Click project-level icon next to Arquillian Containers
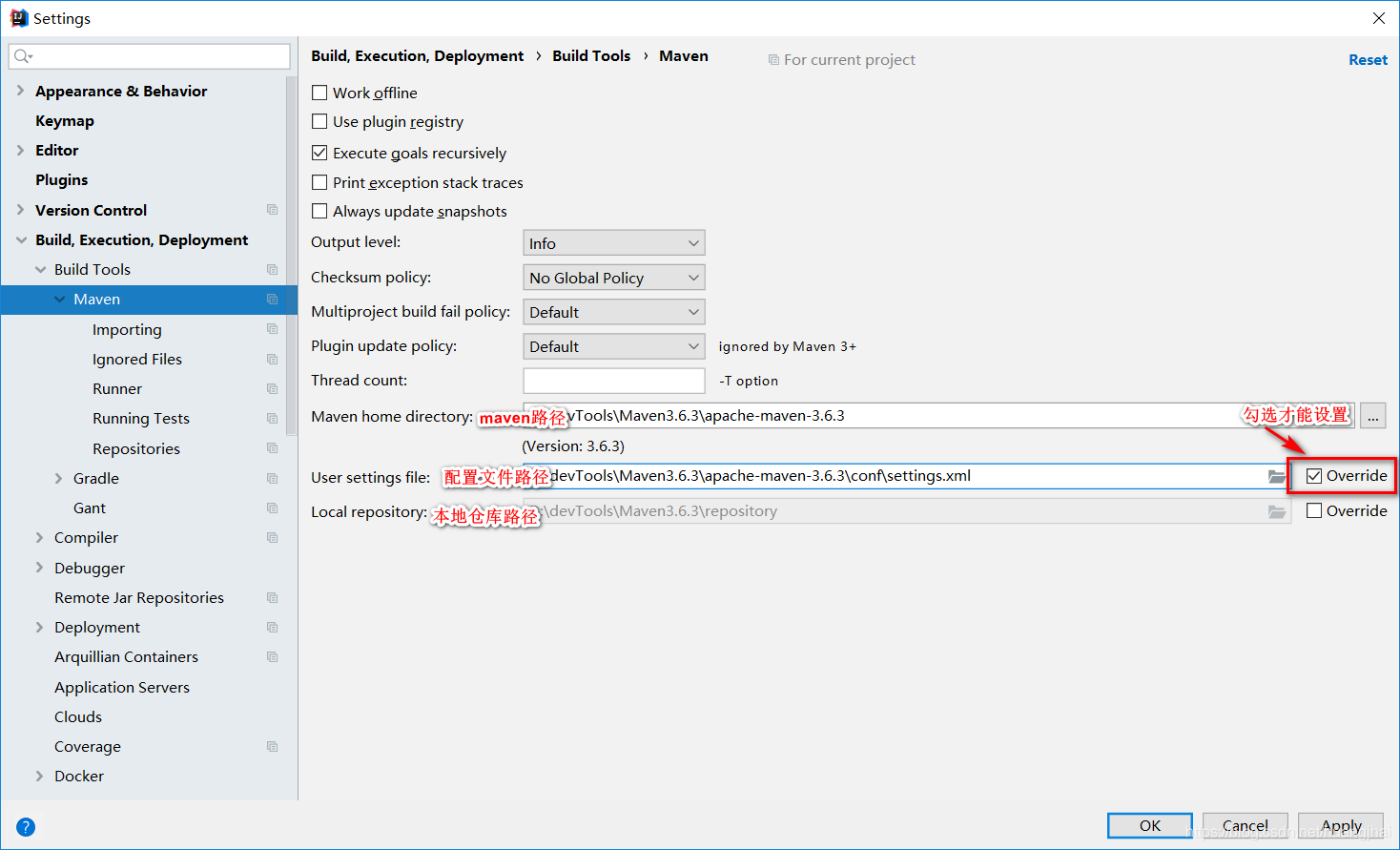 click(x=273, y=656)
